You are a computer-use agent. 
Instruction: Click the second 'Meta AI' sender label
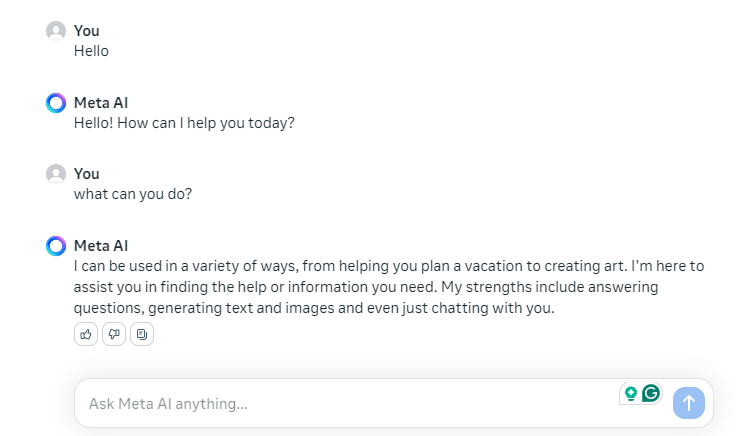tap(101, 246)
